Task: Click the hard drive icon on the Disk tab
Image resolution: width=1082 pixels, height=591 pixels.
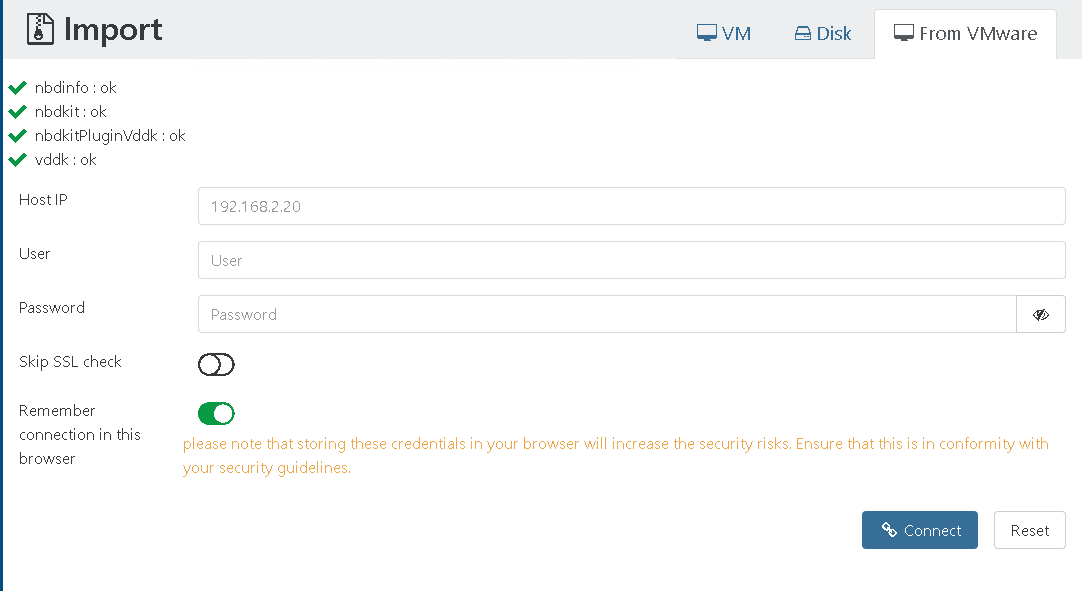Action: [x=802, y=33]
